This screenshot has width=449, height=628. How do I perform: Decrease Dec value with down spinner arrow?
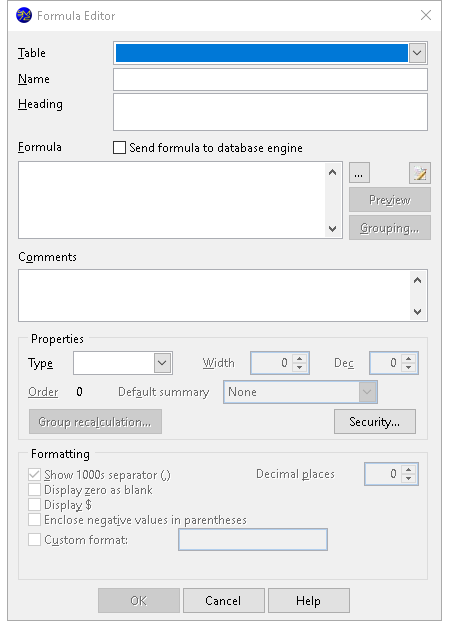[x=409, y=368]
